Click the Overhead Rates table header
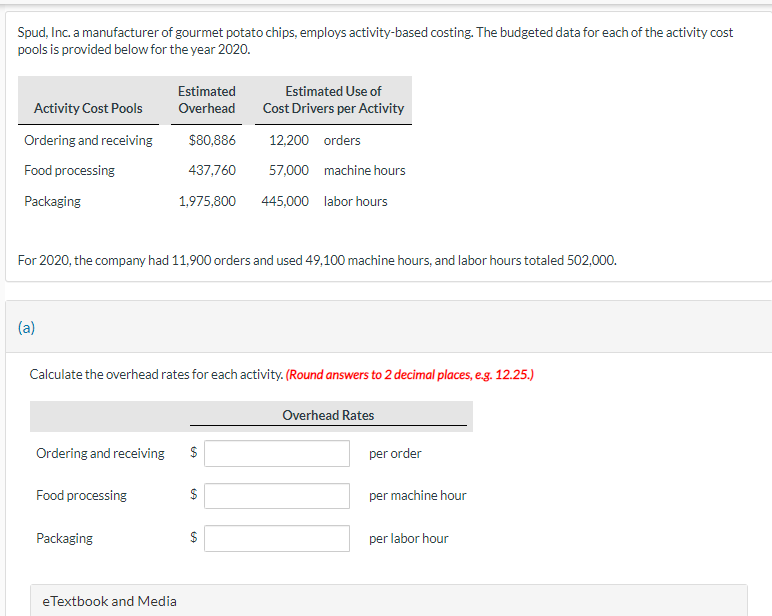The height and width of the screenshot is (616, 772). tap(328, 416)
